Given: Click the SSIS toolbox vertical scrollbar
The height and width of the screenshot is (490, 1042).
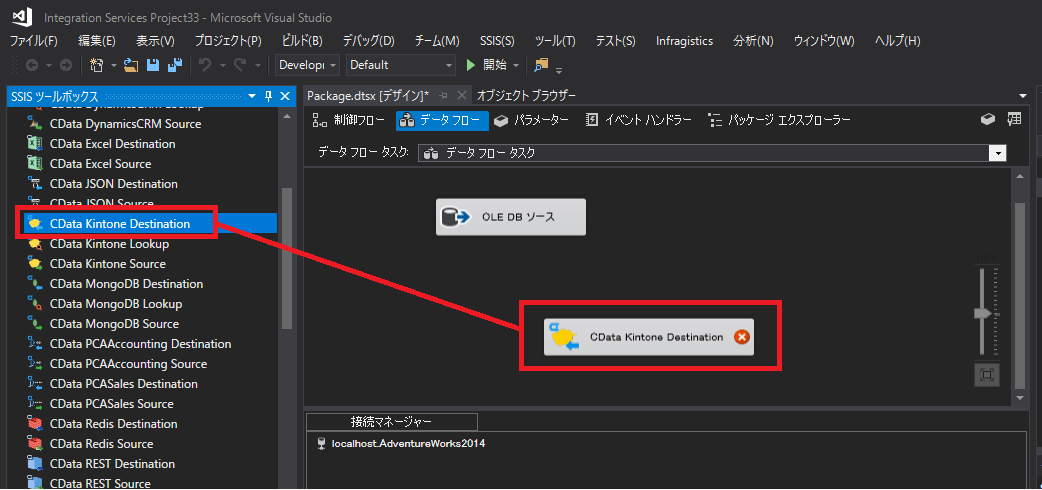Looking at the screenshot, I should 286,258.
